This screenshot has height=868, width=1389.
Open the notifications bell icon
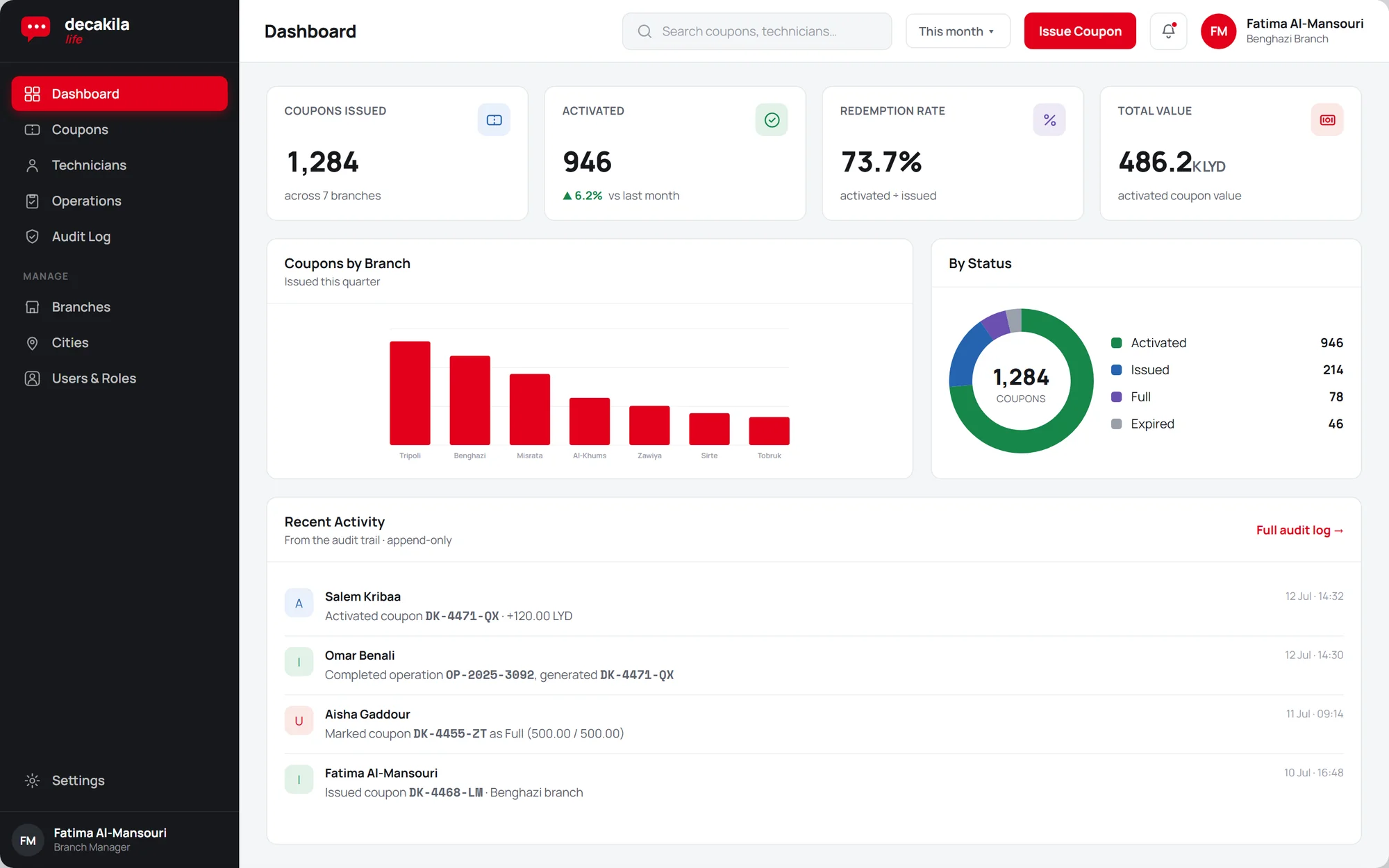pos(1168,31)
